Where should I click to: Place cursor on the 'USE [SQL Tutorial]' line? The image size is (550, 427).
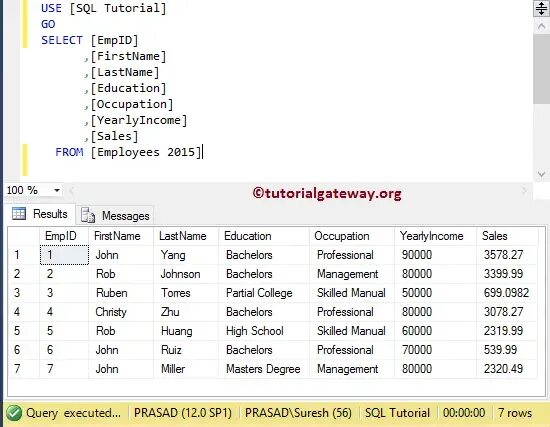click(103, 8)
